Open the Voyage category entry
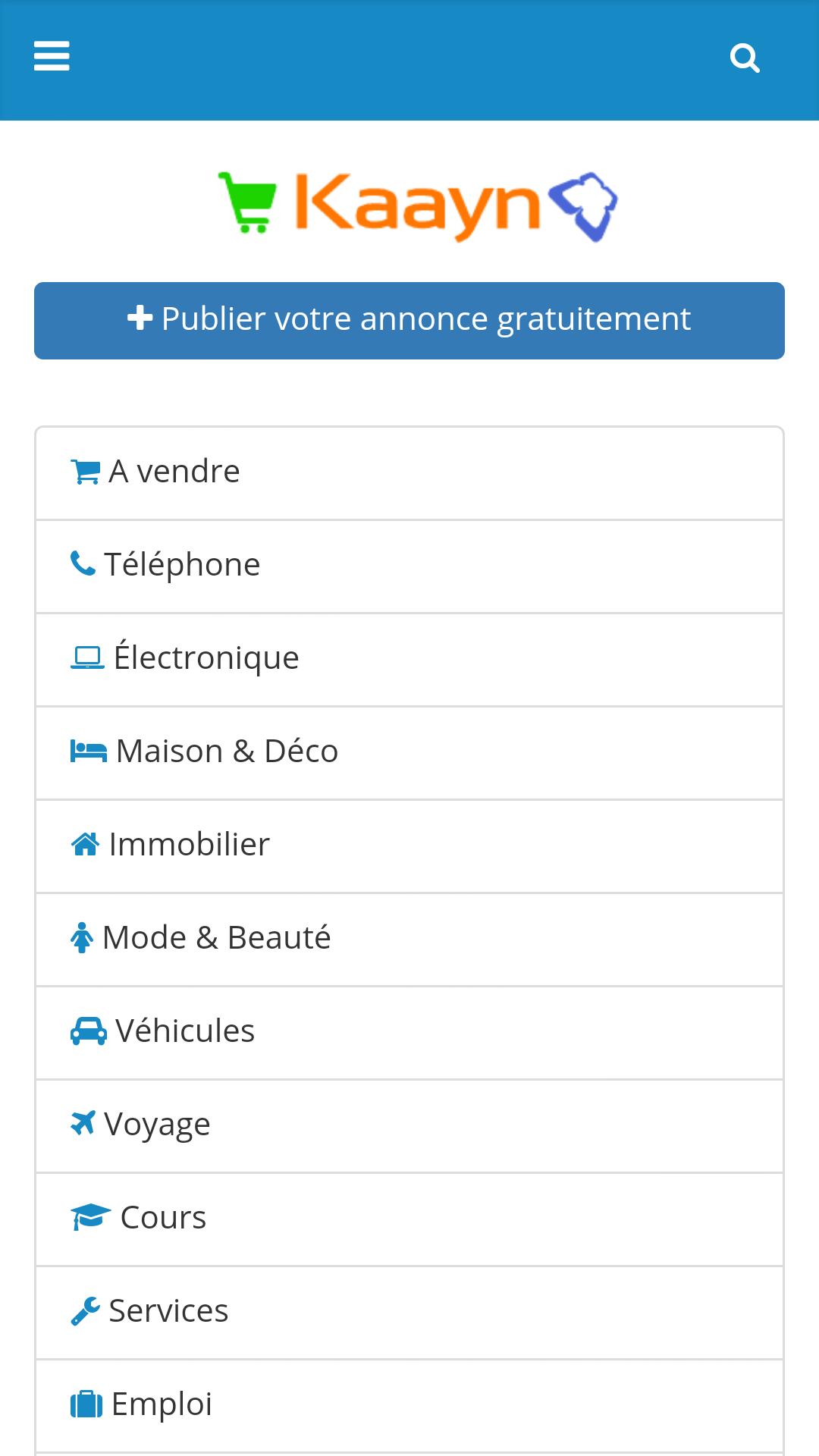The image size is (819, 1456). pos(409,1126)
